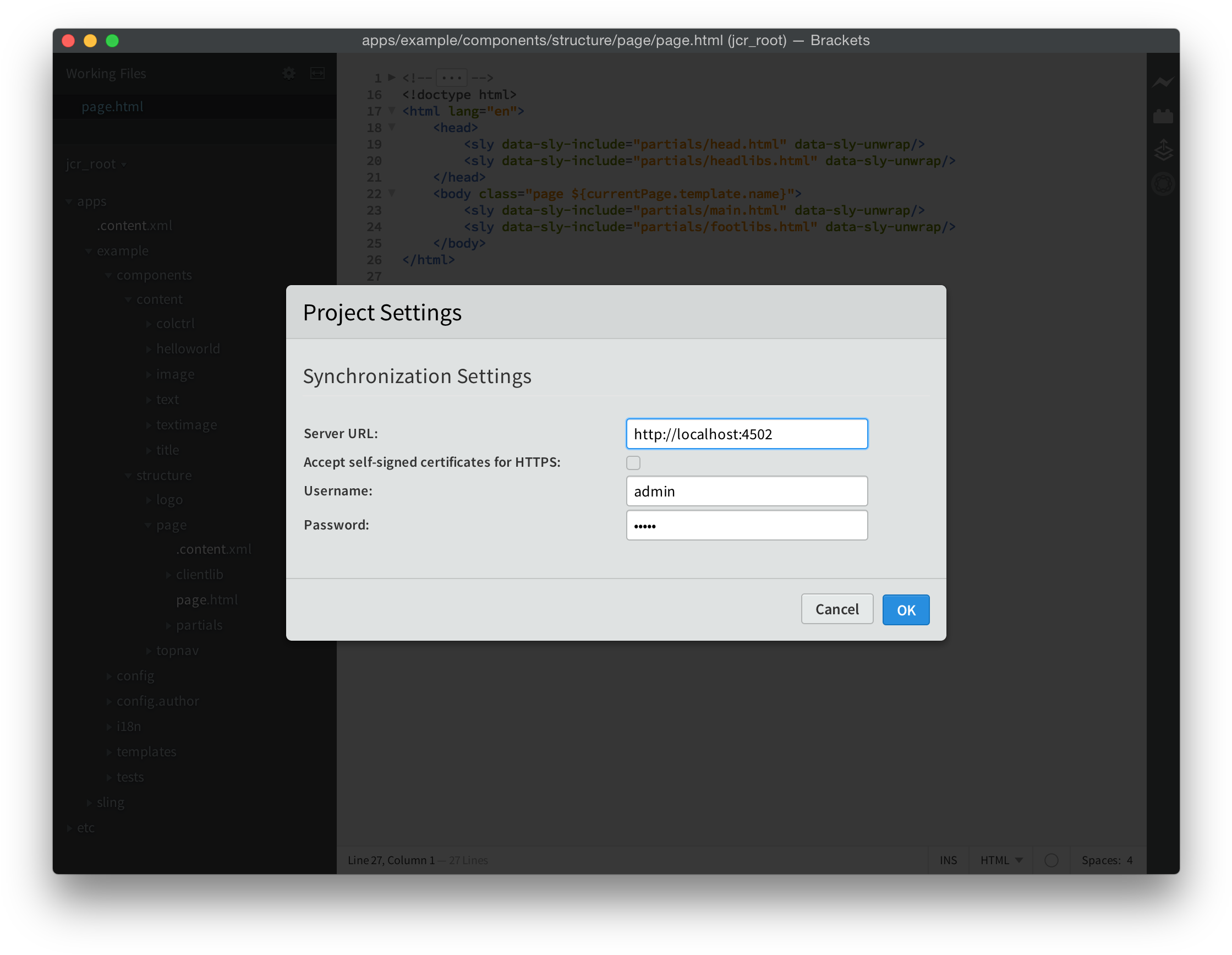Select page.html in Working Files

pyautogui.click(x=112, y=106)
